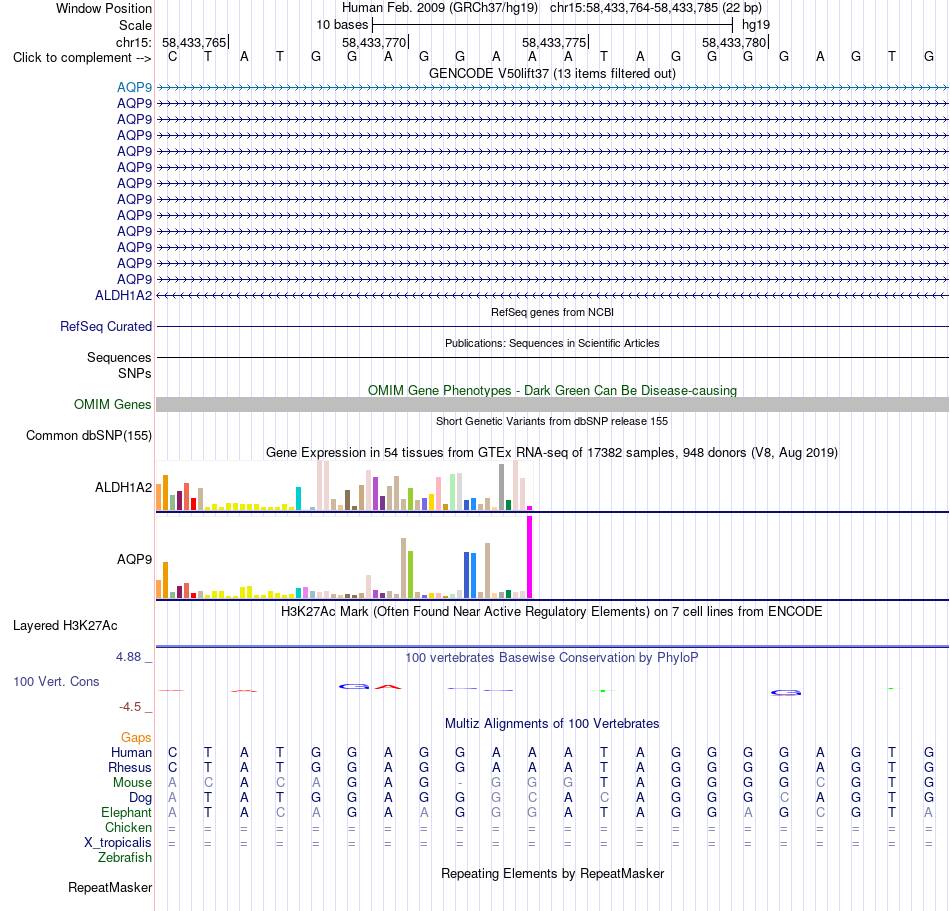Click the -4.5 PhyloP lower scale value
Viewport: 950px width, 911px height.
point(130,707)
